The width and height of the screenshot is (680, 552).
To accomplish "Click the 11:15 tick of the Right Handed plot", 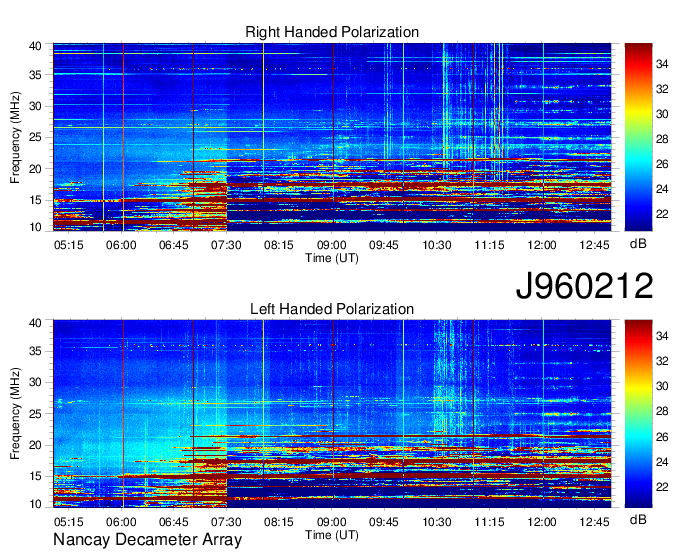I will point(489,245).
